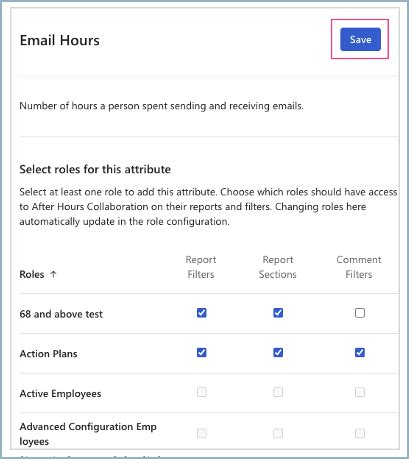Check Comment Filters for Advanced Configuration Employees
This screenshot has height=459, width=409.
(360, 433)
